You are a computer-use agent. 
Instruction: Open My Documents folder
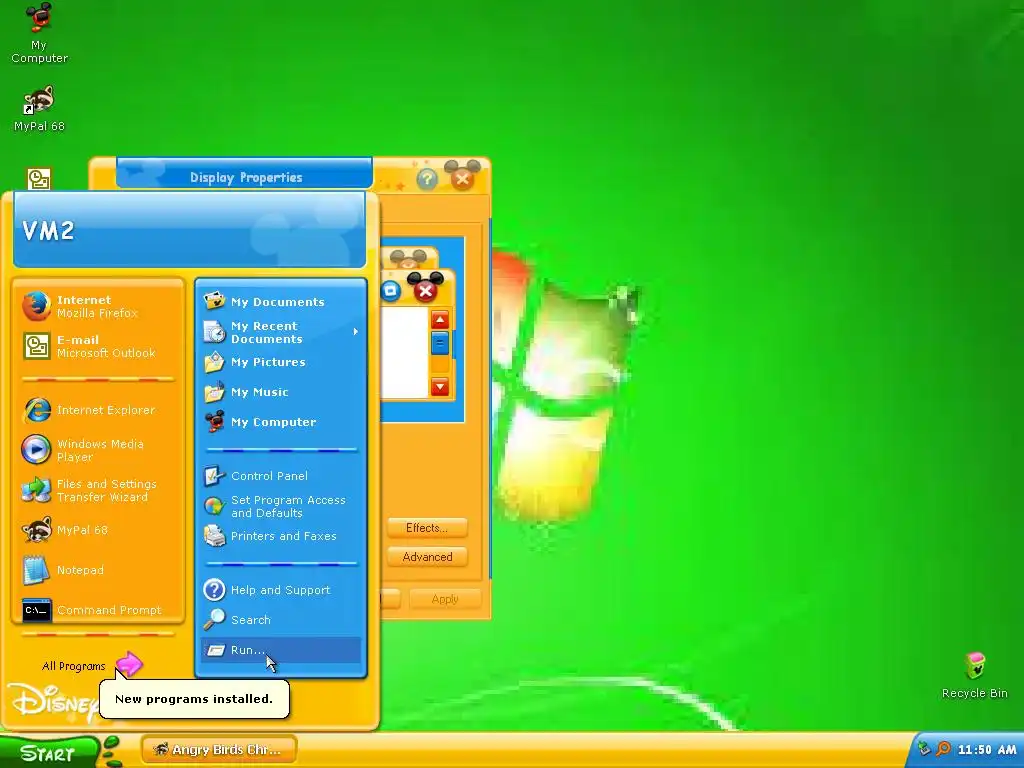point(281,302)
